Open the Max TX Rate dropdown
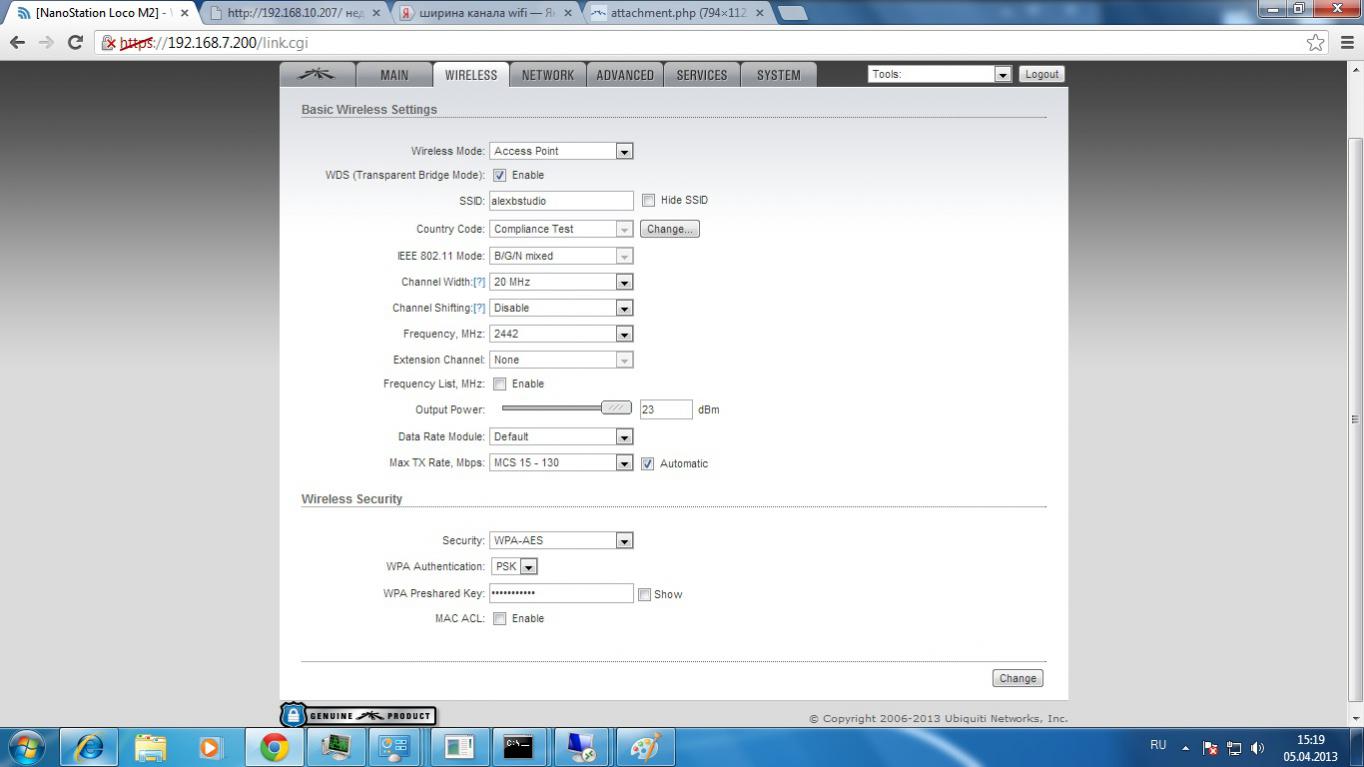Image resolution: width=1364 pixels, height=767 pixels. pos(561,463)
